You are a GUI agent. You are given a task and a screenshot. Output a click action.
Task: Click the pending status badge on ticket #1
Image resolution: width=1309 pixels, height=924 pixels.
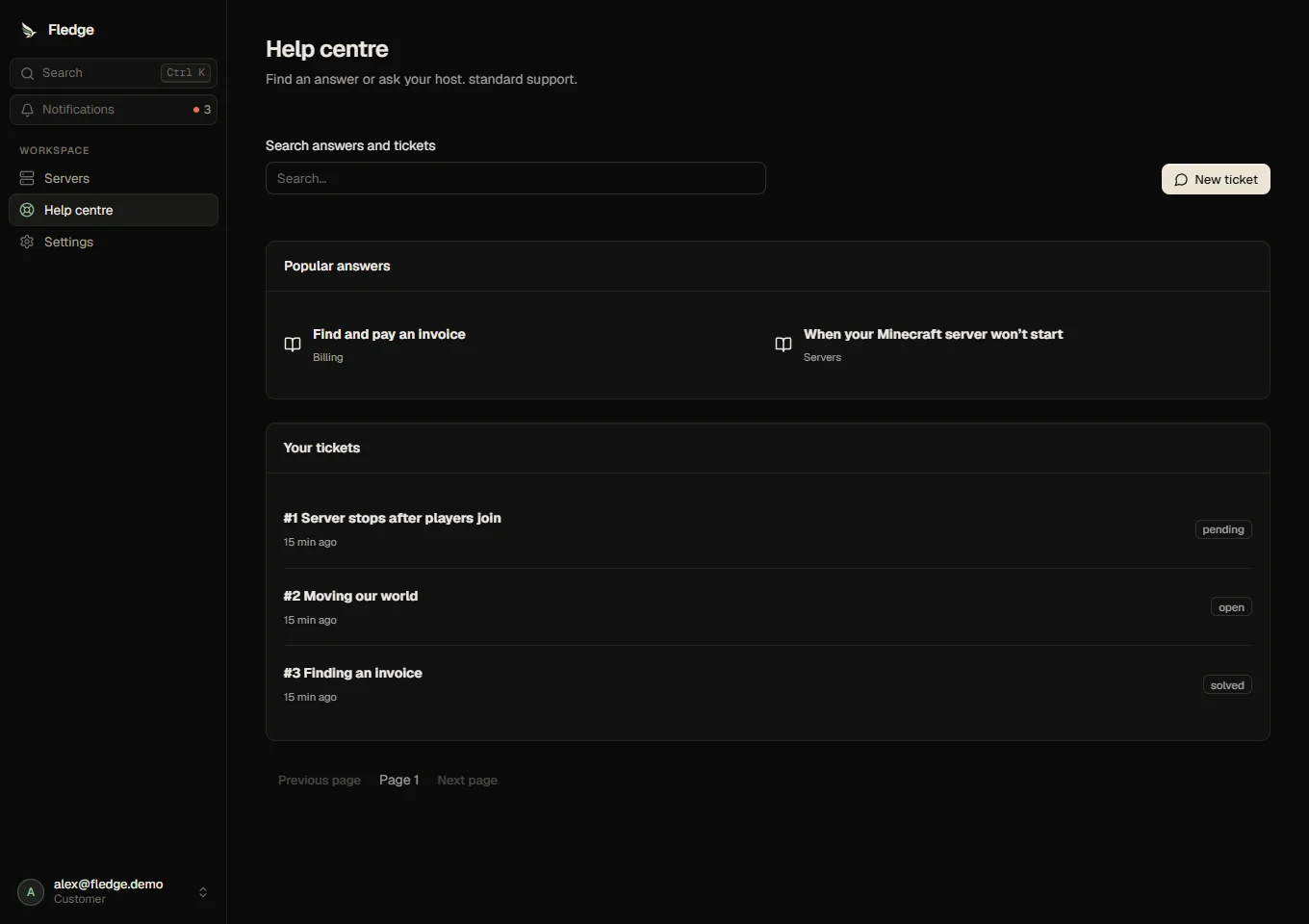[x=1223, y=529]
